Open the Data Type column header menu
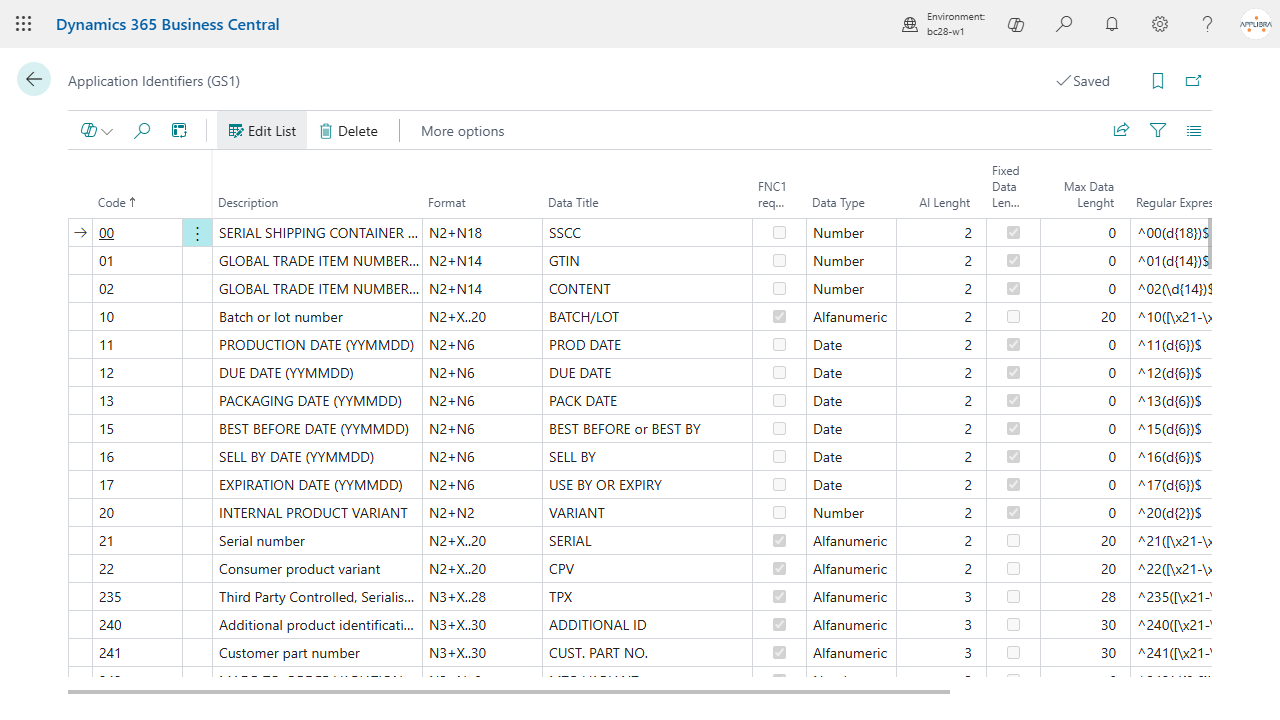Viewport: 1280px width, 720px height. [x=838, y=203]
